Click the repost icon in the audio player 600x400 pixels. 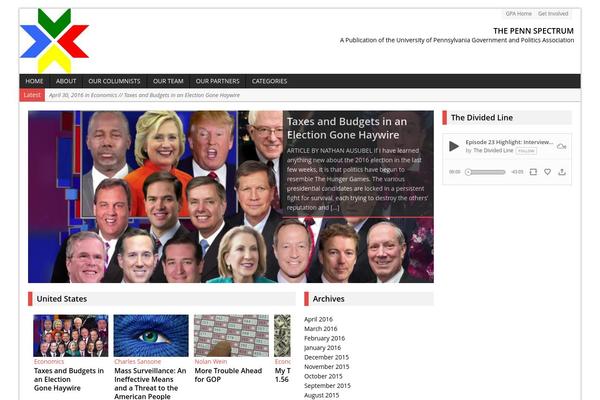click(x=533, y=172)
